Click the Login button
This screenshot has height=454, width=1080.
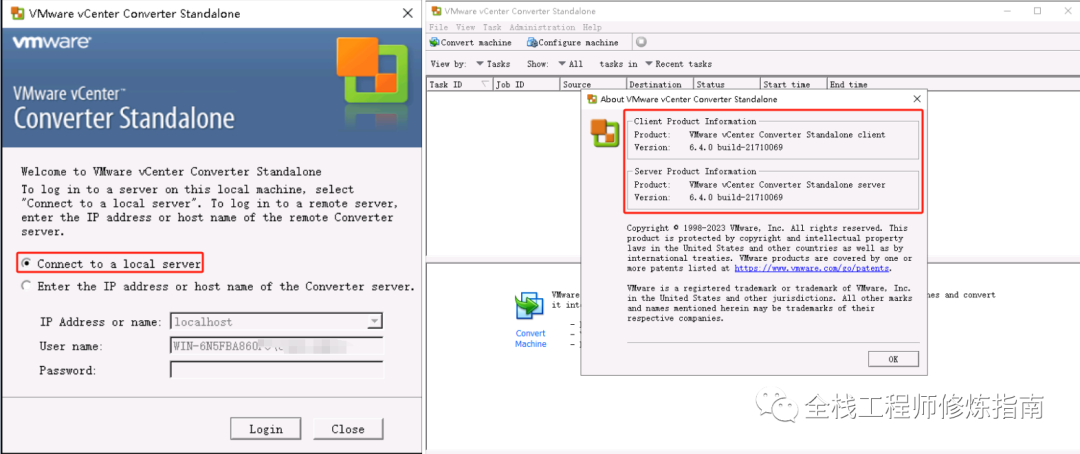coord(266,429)
